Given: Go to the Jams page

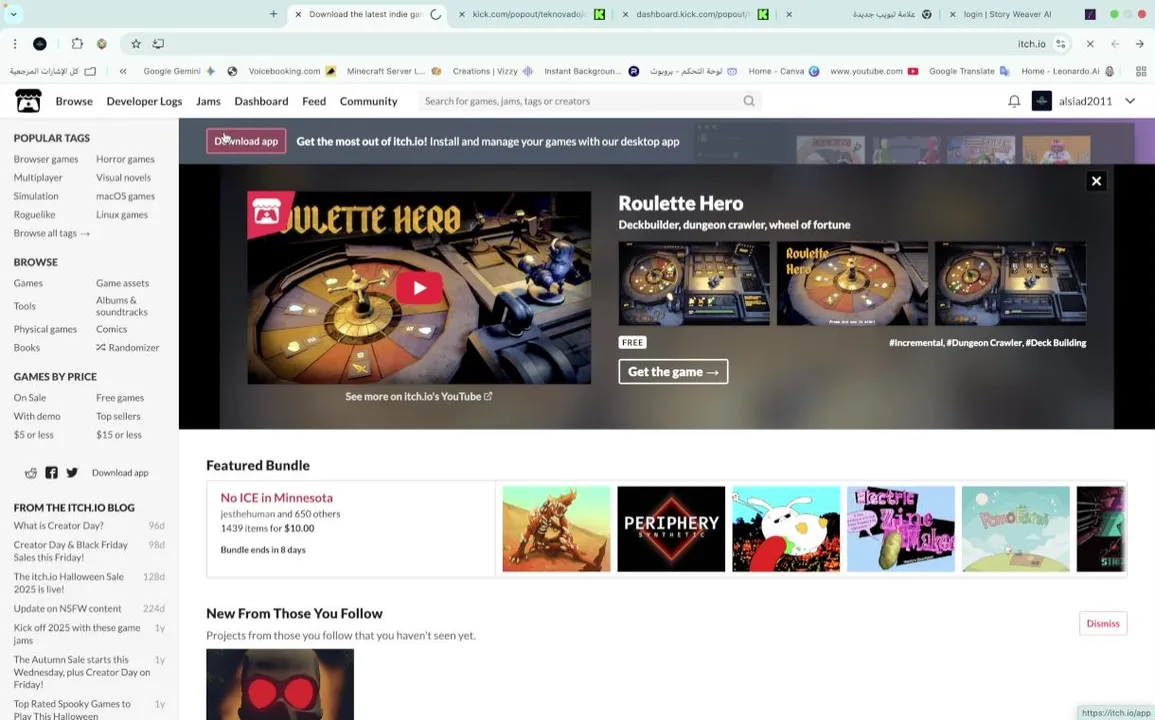Looking at the screenshot, I should [x=208, y=101].
